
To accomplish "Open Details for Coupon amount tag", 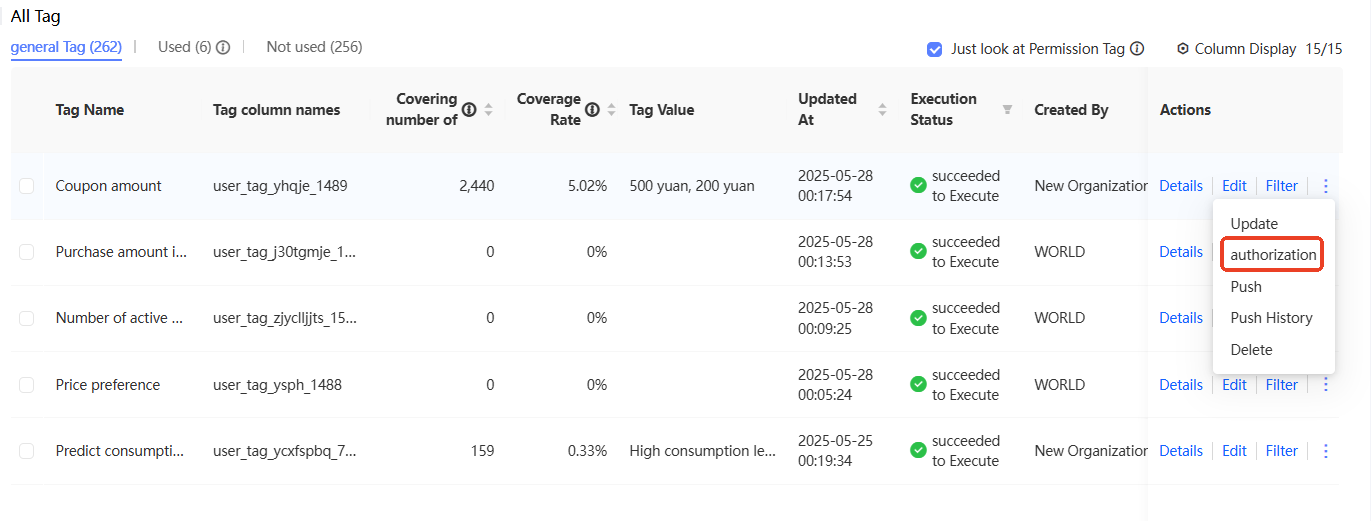I will click(x=1180, y=186).
